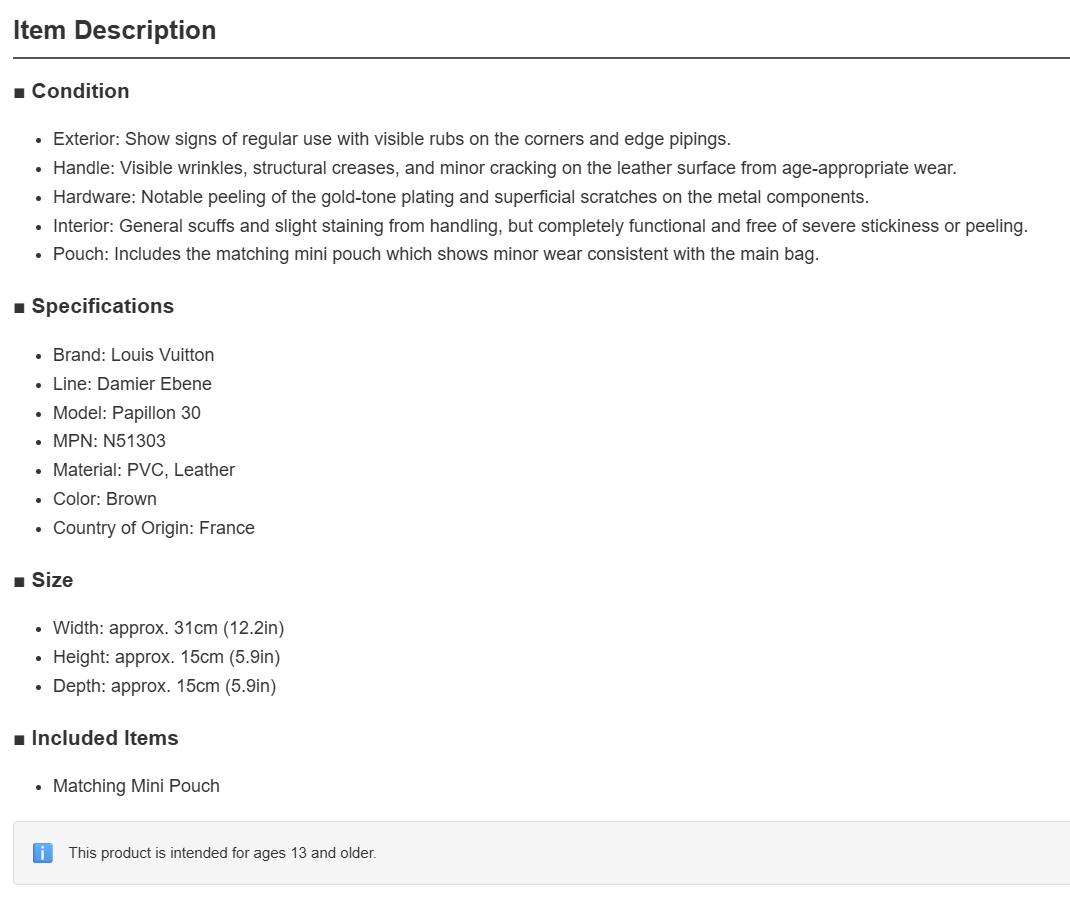The height and width of the screenshot is (901, 1070).
Task: Click the blue info icon in notice
Action: 43,853
